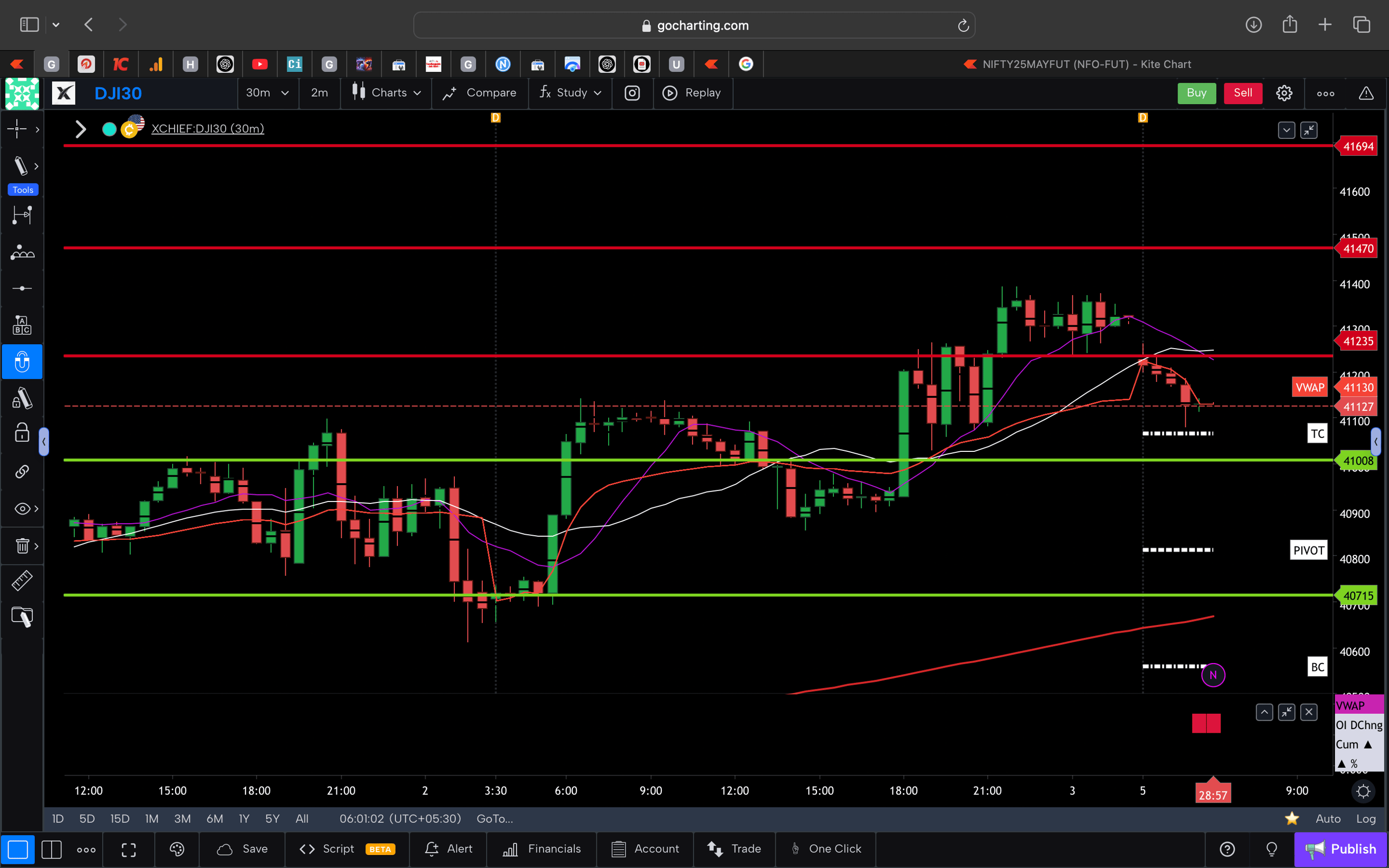
Task: Select the crosshair cursor tool
Action: point(17,129)
